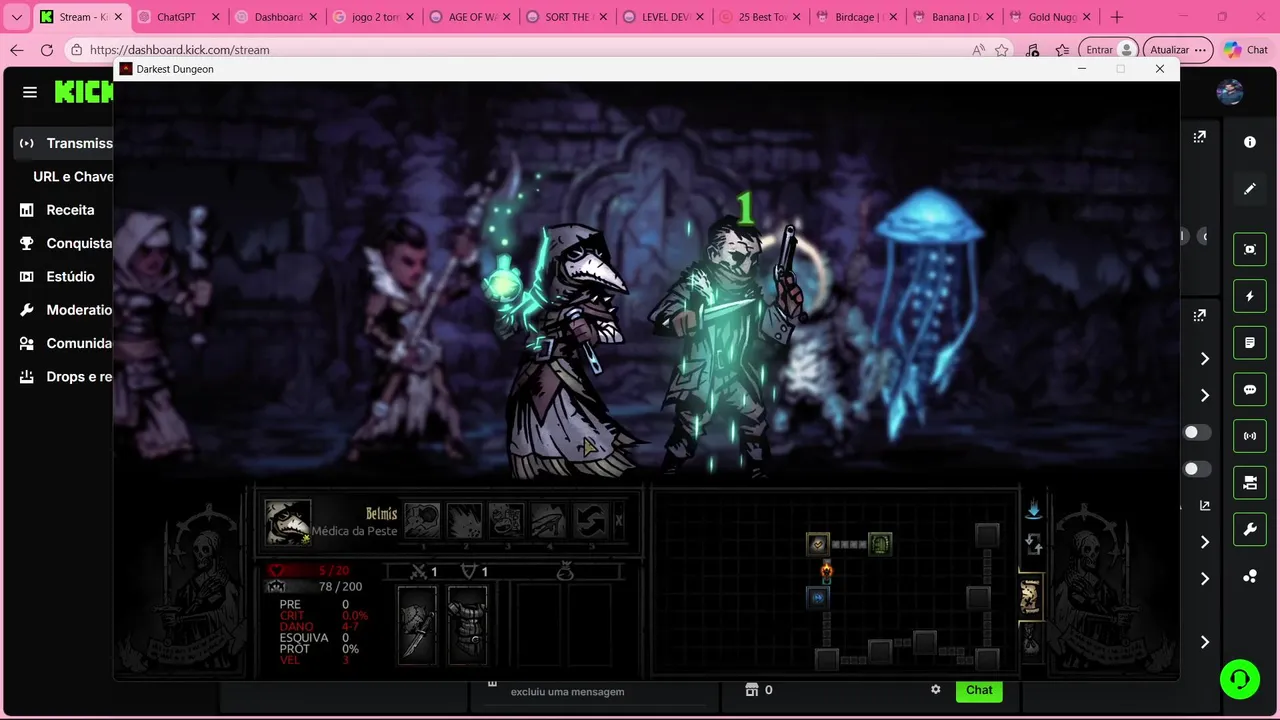Click the chat bubble sidebar icon
Screen dimensions: 1280x720
point(1249,390)
